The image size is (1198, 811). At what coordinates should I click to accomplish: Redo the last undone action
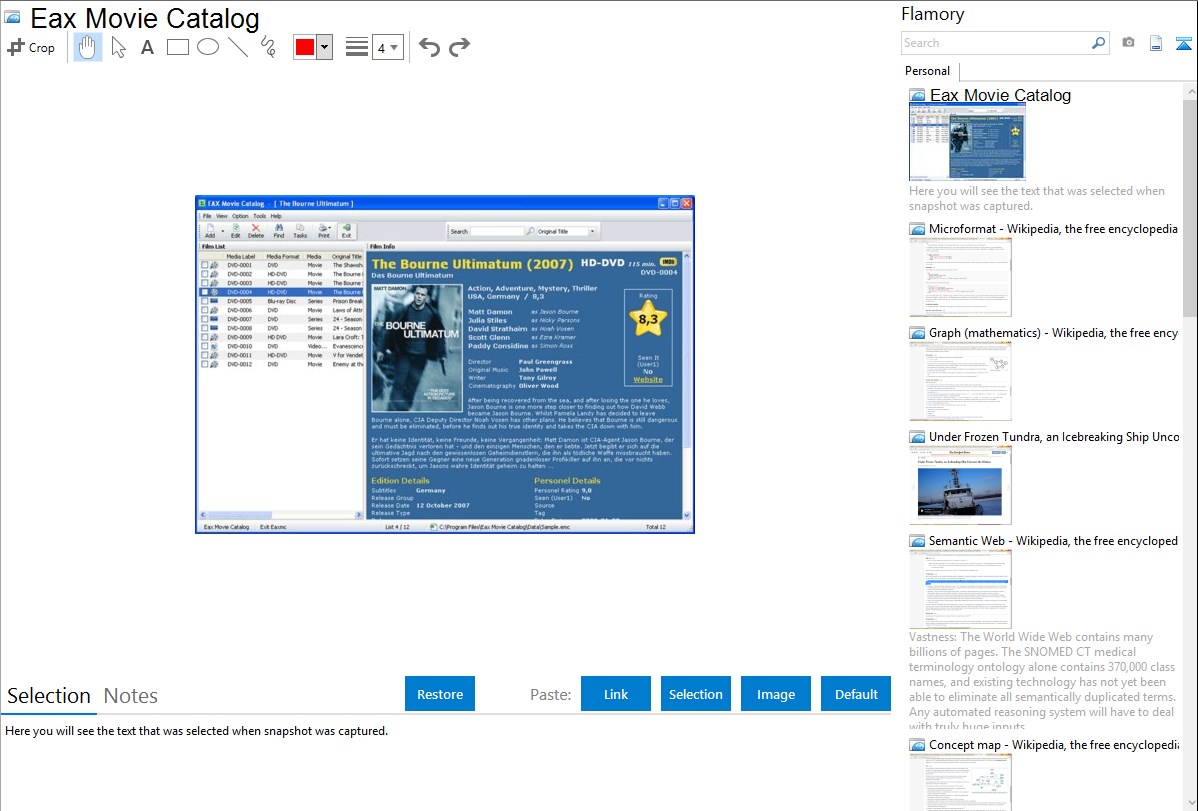[x=459, y=47]
